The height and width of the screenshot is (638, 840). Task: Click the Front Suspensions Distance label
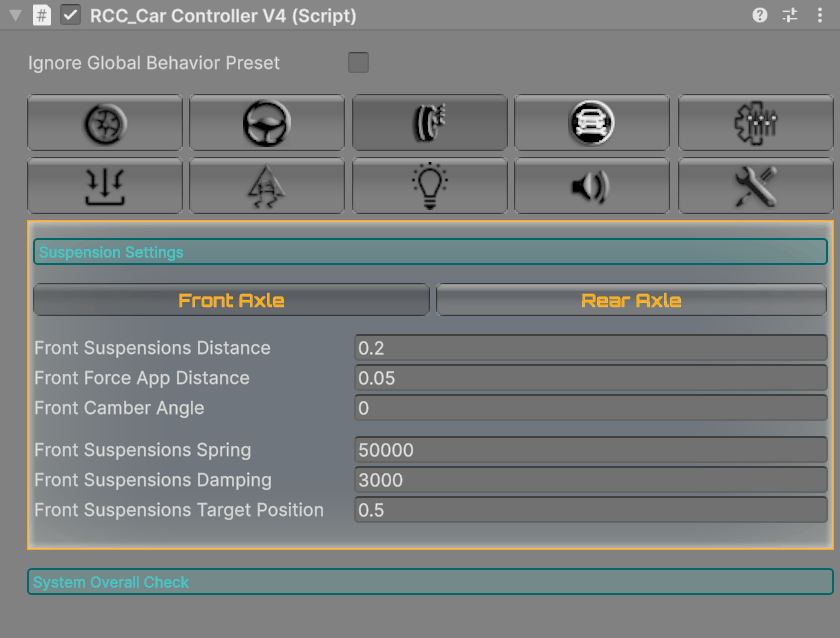152,348
